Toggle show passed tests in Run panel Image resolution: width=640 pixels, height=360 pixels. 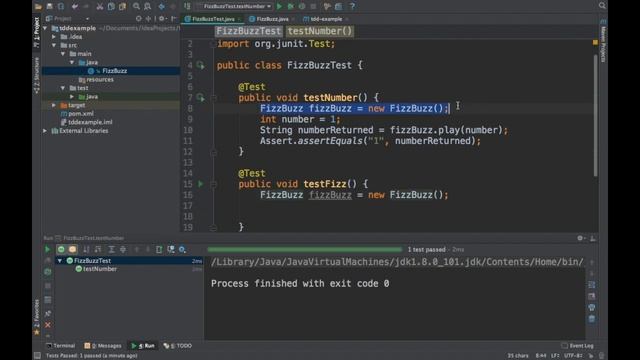61,249
